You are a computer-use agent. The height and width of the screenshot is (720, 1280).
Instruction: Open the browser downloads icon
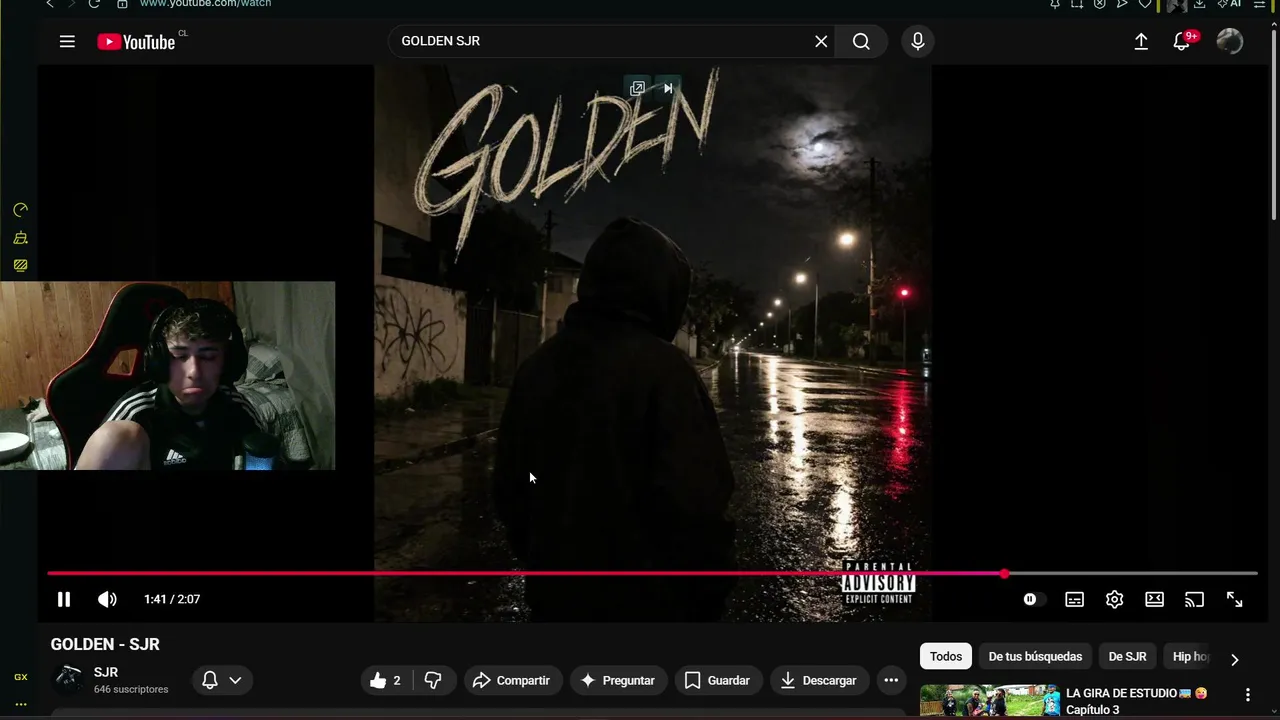[x=1199, y=4]
